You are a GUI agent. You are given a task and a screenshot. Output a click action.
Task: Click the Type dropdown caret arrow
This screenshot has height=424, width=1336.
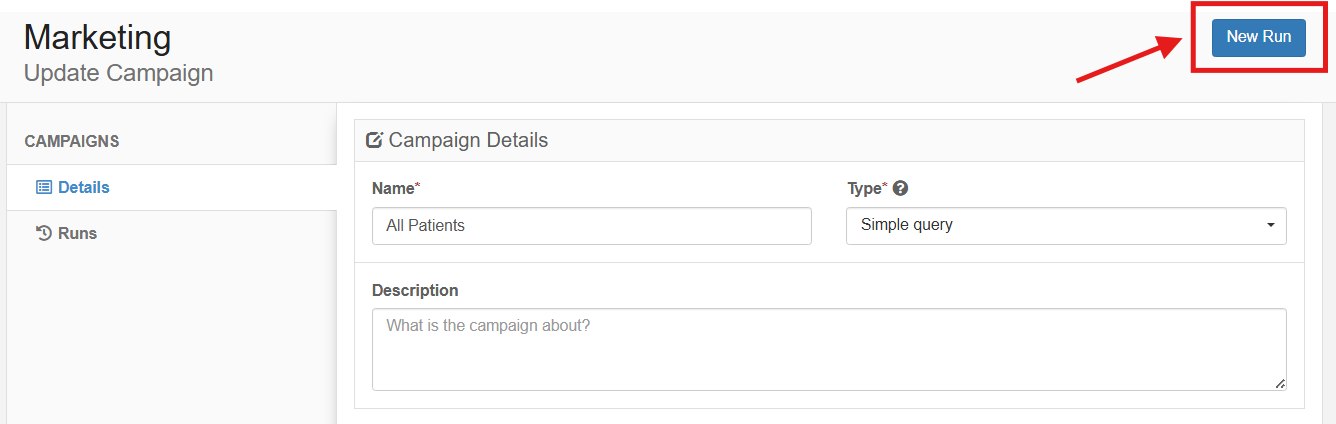(1271, 225)
